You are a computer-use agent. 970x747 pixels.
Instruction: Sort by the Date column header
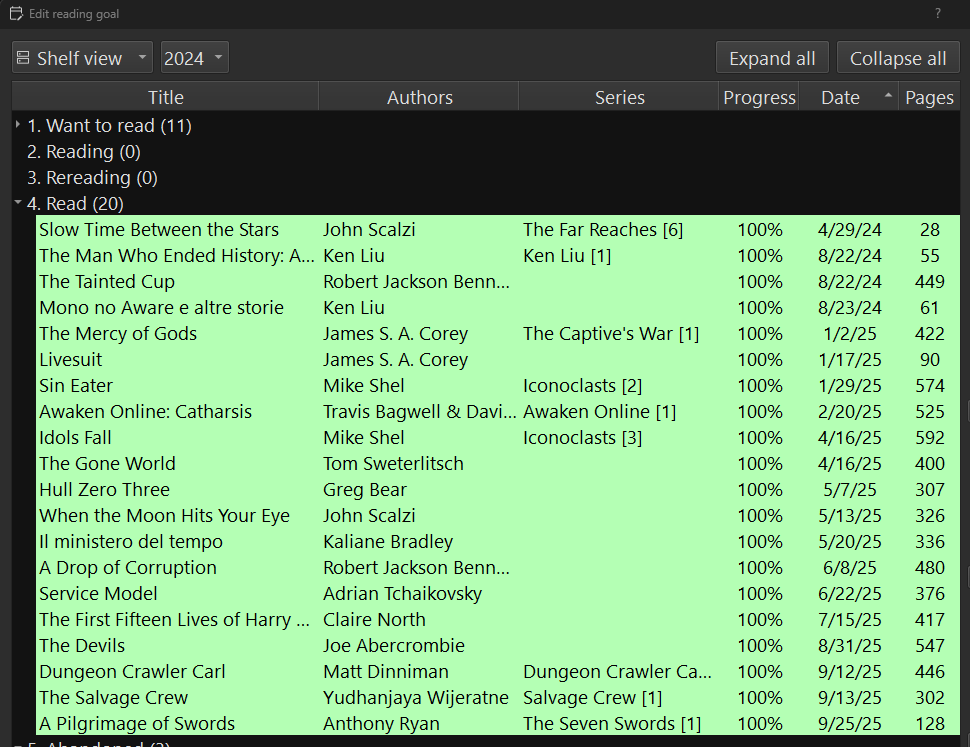pos(848,97)
